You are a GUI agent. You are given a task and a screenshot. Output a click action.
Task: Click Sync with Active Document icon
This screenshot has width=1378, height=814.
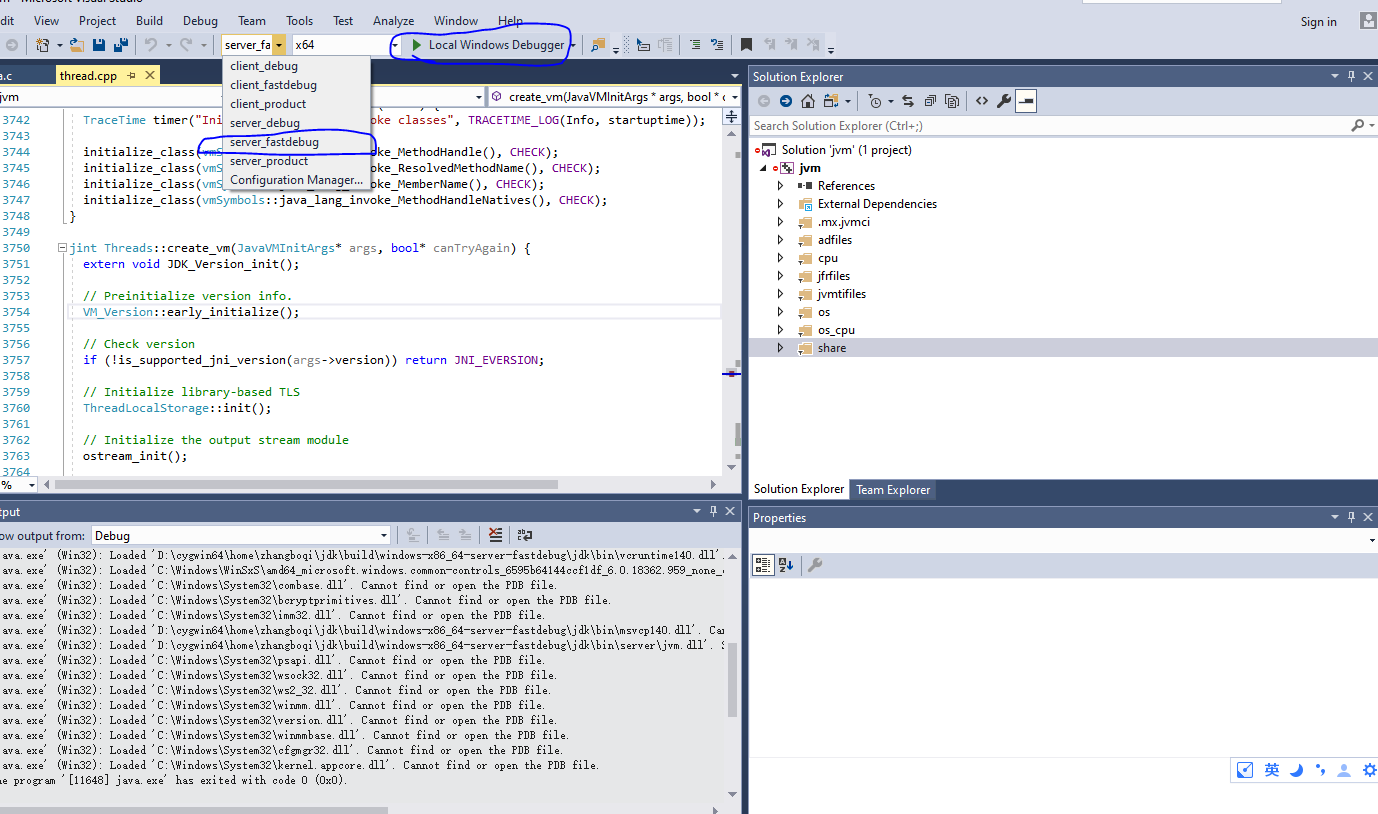908,101
